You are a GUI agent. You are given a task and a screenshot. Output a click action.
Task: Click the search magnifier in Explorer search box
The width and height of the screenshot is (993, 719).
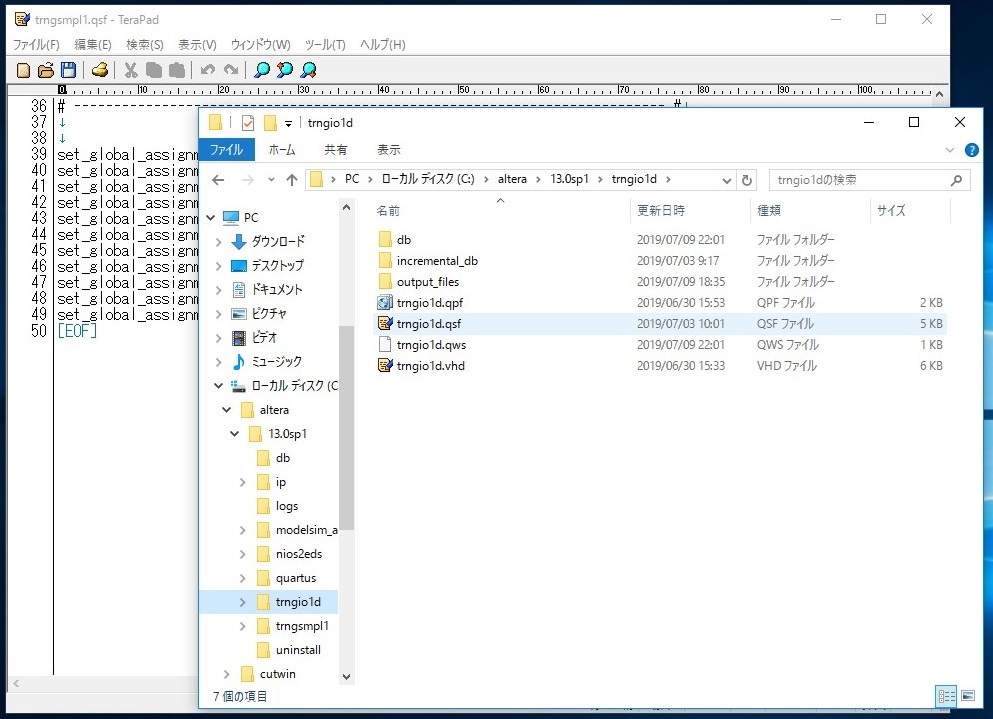coord(956,180)
